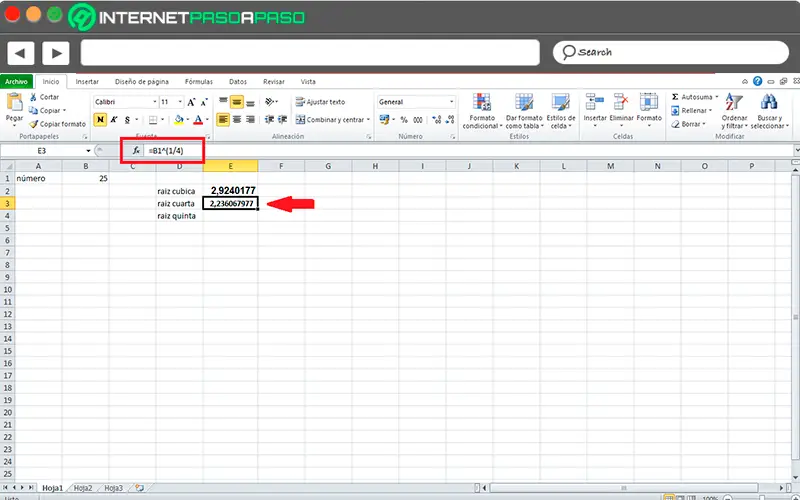
Task: Toggle Ajustar texto wrap text
Action: pyautogui.click(x=320, y=102)
